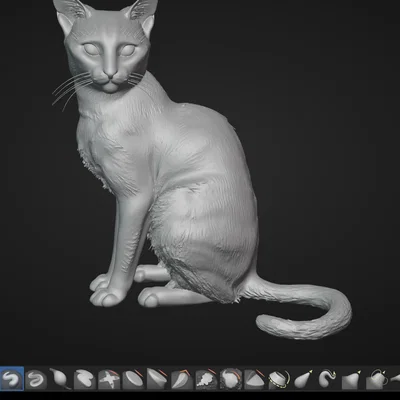Select the cone brush with yellow tip
400x400 pixels.
coord(304,379)
